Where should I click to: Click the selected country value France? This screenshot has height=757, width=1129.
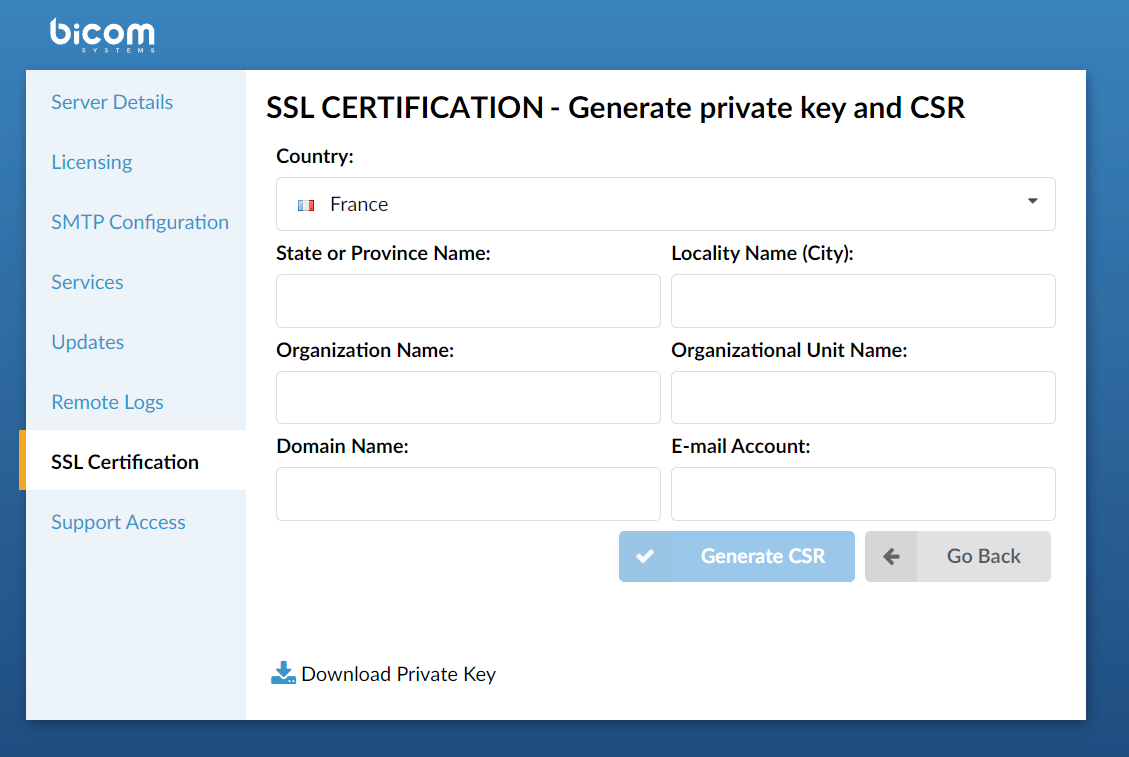[359, 205]
